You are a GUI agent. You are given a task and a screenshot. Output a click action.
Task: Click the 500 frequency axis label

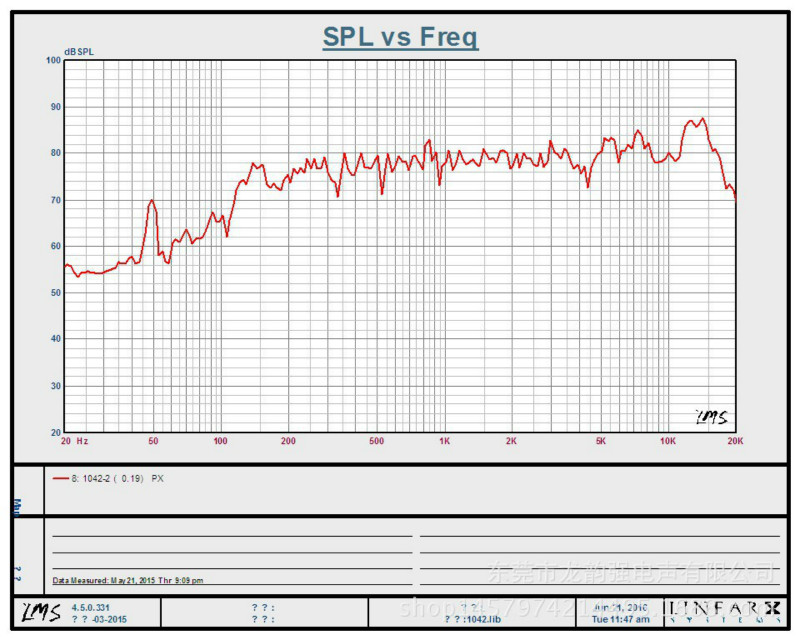tap(377, 441)
